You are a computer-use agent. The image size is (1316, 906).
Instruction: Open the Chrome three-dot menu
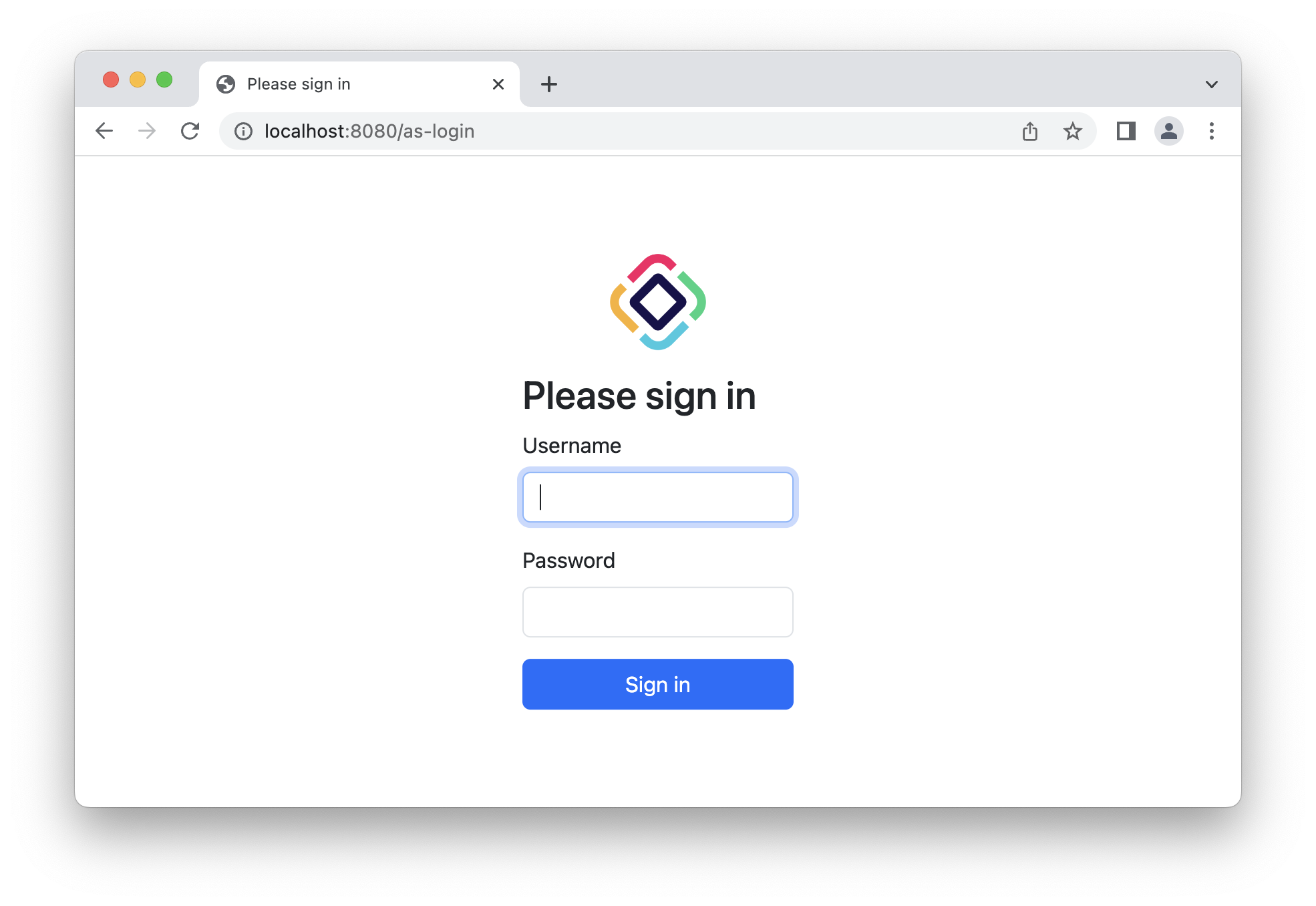pos(1212,131)
